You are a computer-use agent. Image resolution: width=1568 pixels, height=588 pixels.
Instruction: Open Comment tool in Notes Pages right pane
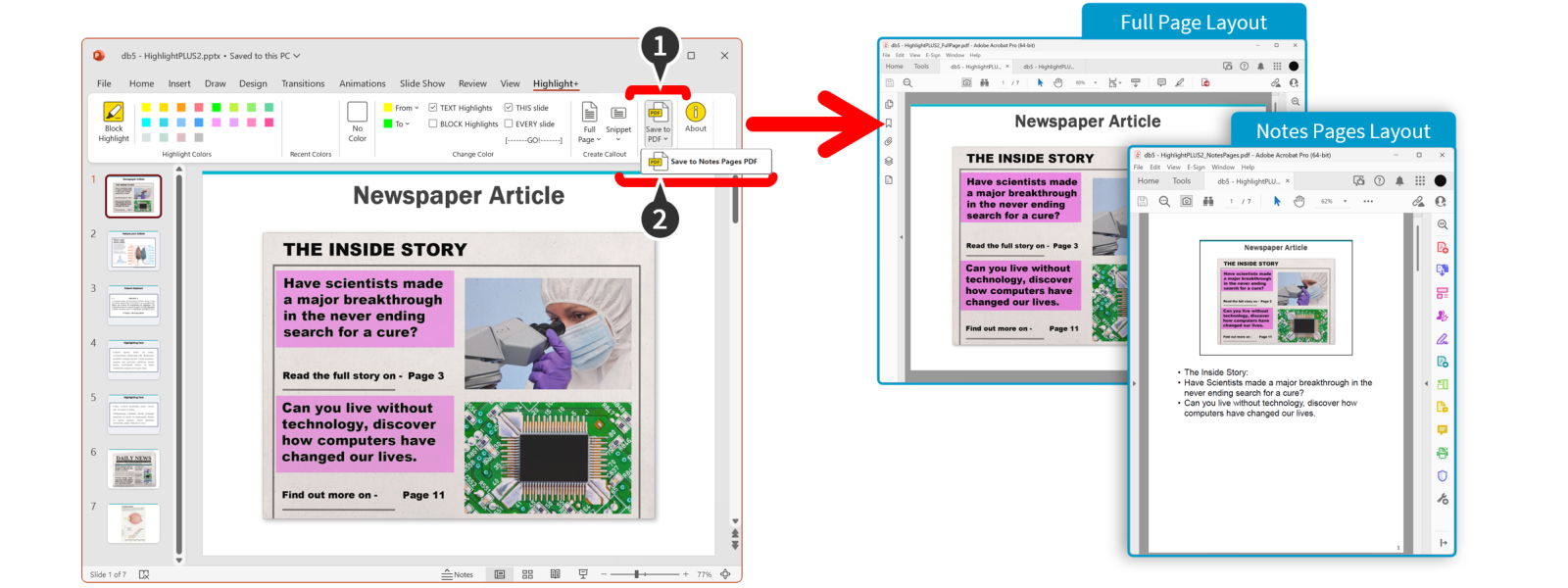[1443, 430]
